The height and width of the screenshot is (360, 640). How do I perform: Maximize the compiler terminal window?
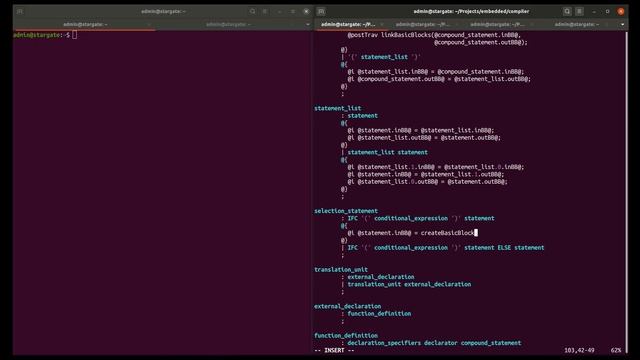click(x=607, y=11)
